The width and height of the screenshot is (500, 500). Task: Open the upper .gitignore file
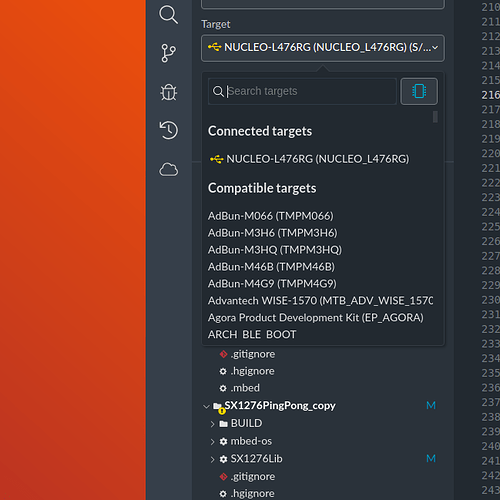(253, 354)
